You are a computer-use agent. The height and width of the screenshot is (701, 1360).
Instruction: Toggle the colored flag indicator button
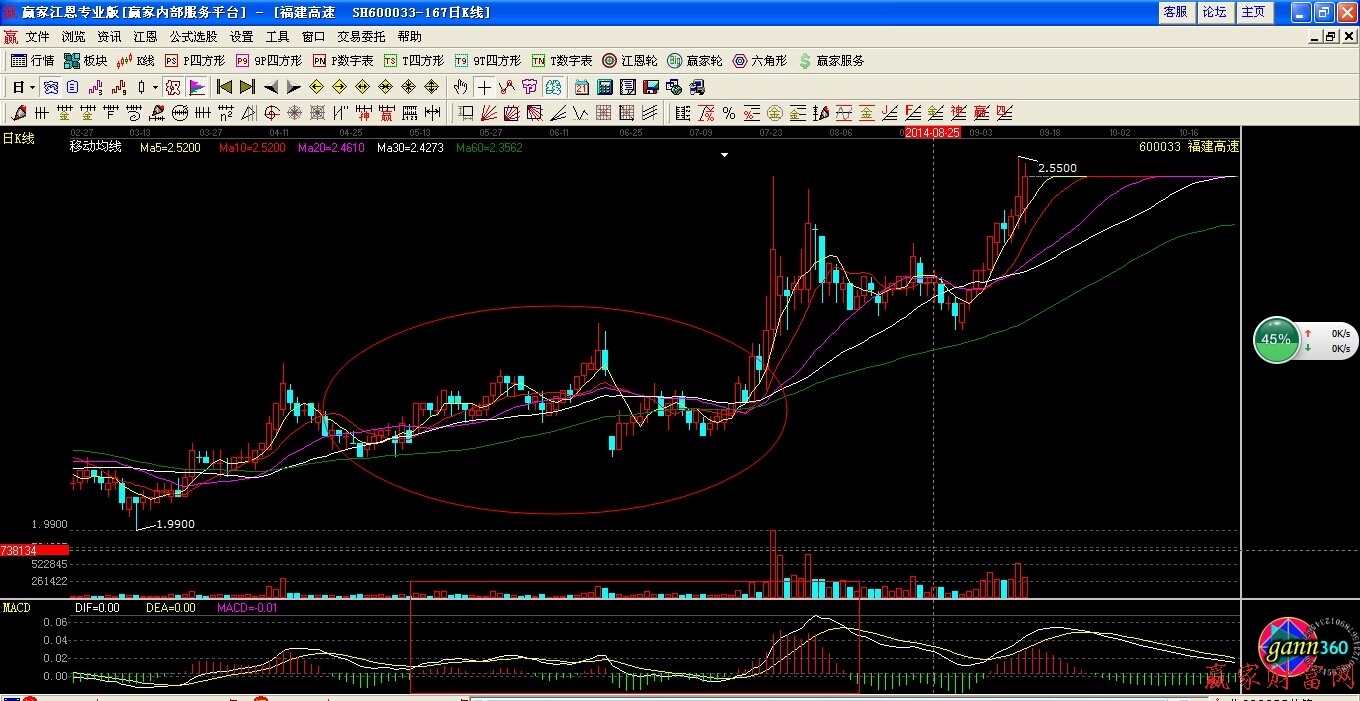coord(197,87)
